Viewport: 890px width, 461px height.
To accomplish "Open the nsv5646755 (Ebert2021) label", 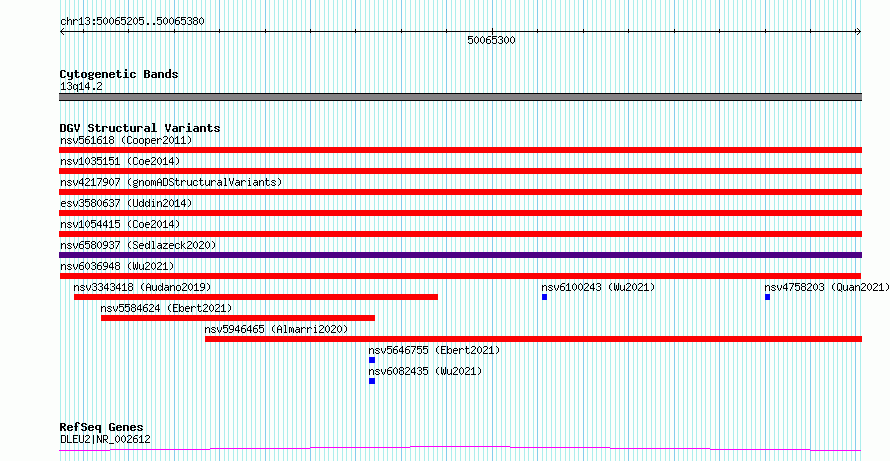I will point(434,350).
